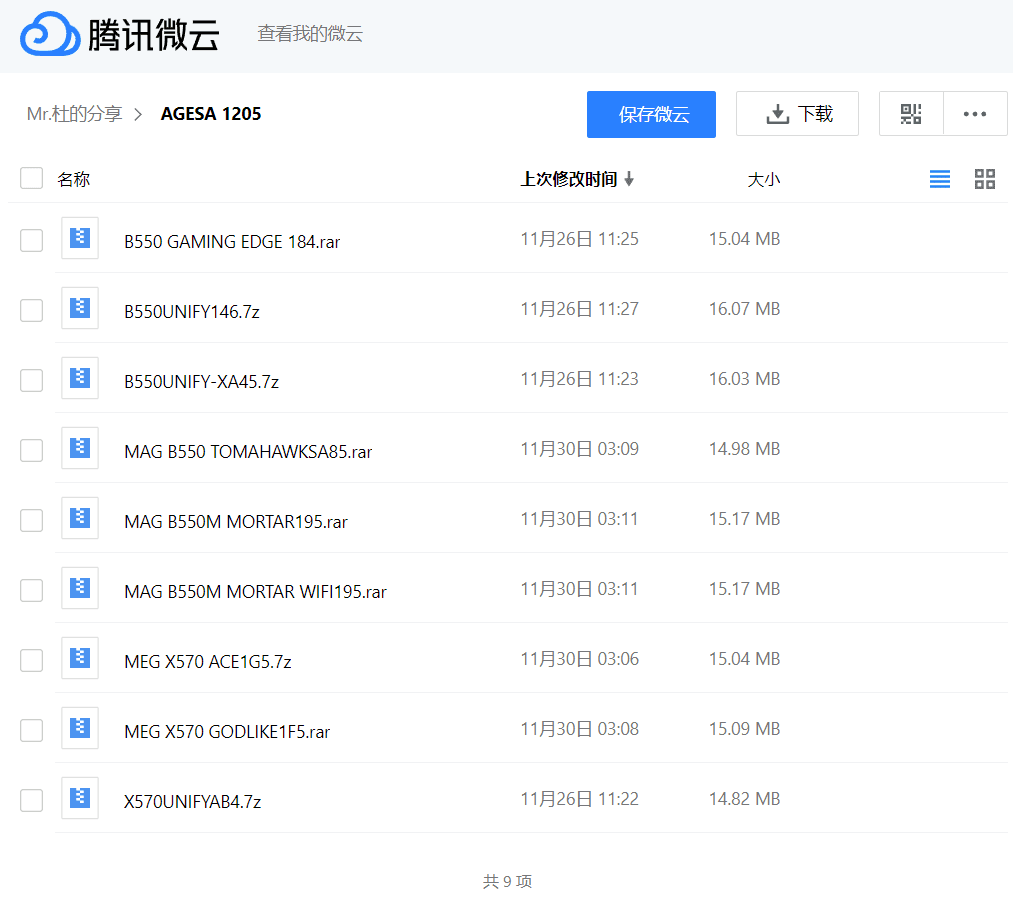Toggle the select-all checkbox in header
Screen dimensions: 1013x899
click(32, 178)
